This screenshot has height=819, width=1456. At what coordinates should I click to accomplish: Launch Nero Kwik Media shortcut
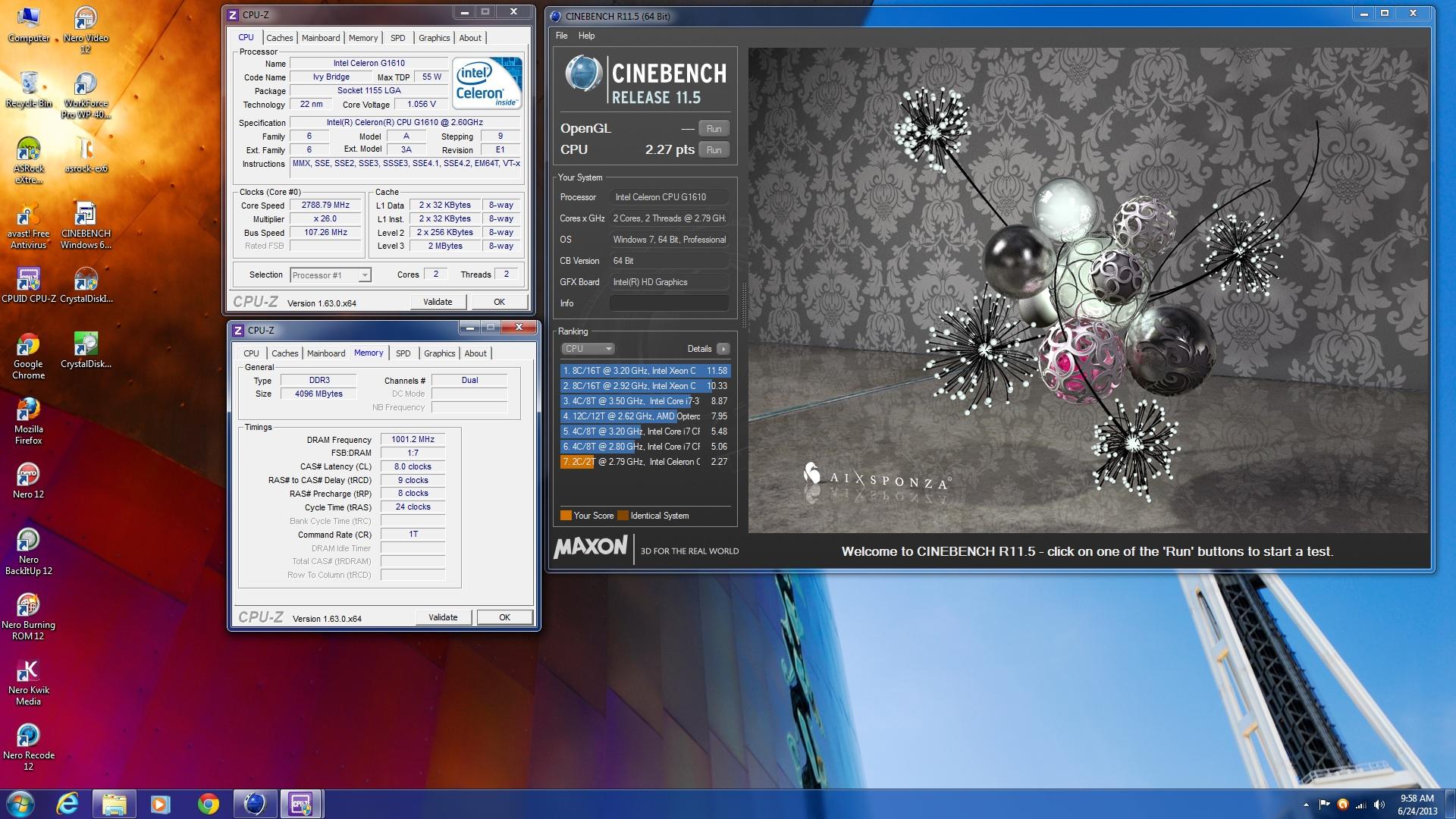[29, 682]
